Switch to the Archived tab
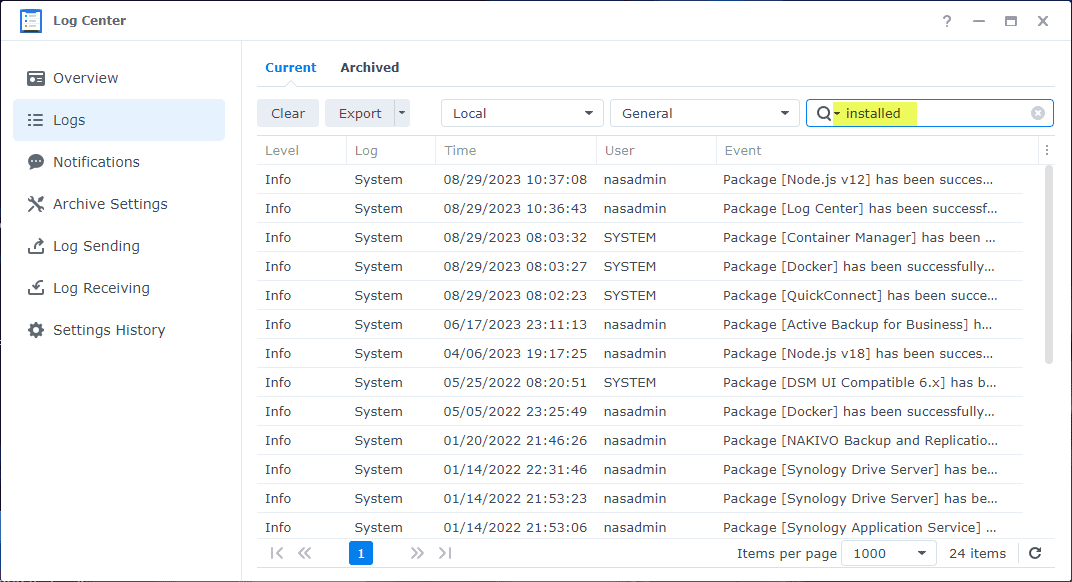 click(369, 68)
